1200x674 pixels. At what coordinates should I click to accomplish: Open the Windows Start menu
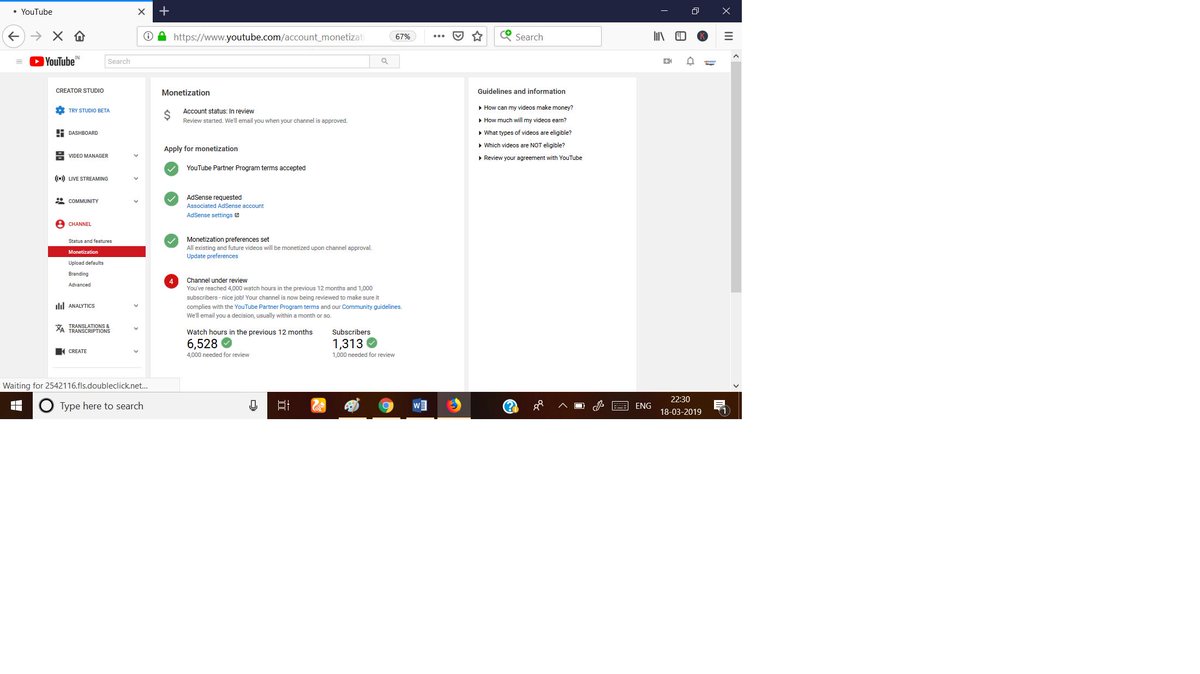[x=16, y=405]
